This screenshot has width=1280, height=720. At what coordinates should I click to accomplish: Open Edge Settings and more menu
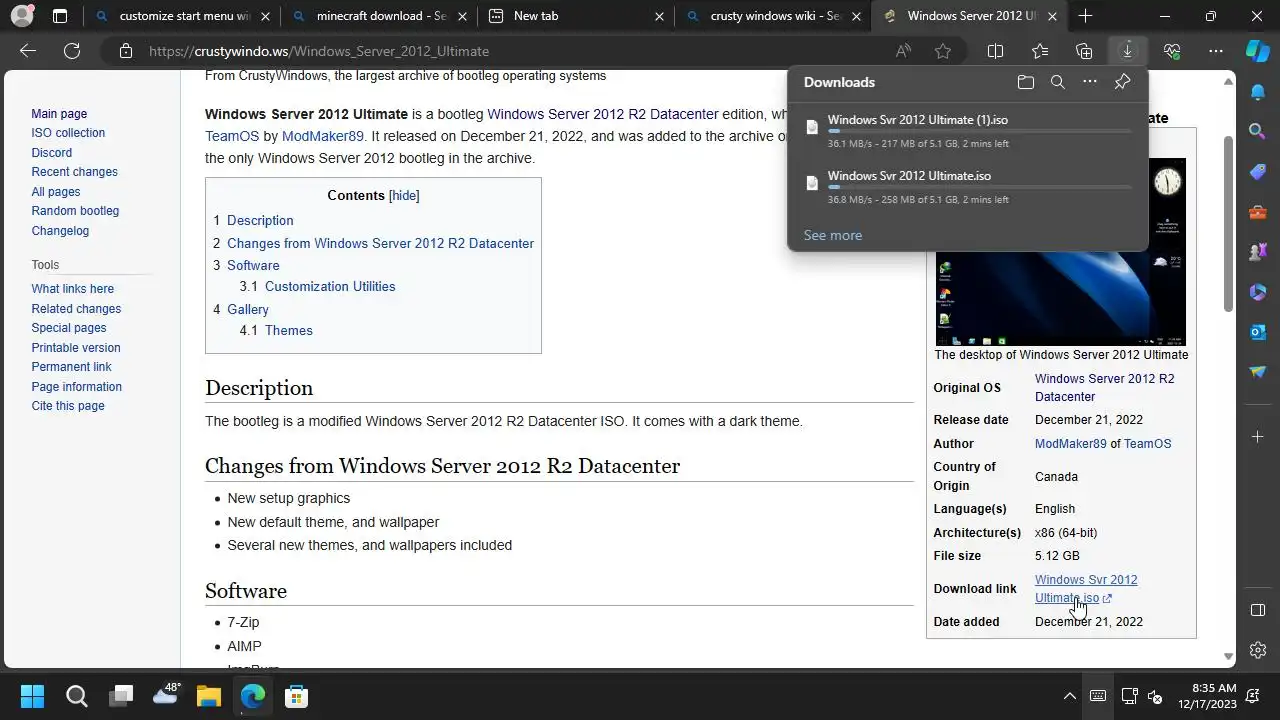[1216, 51]
